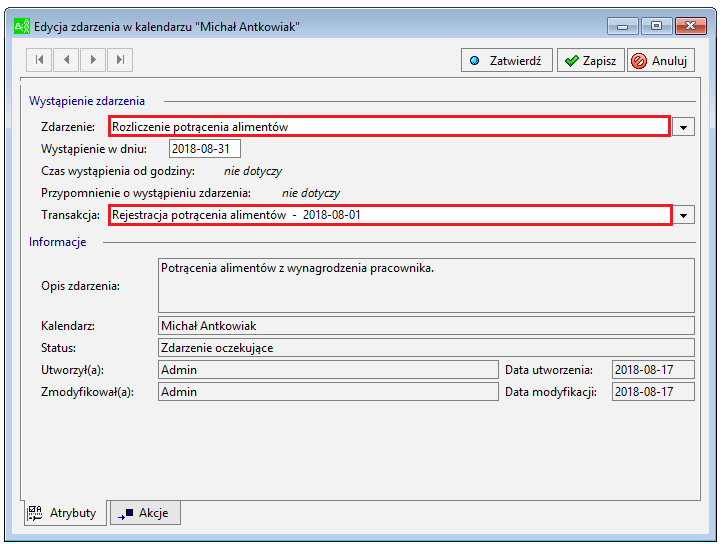Screen dimensions: 722x544
Task: Minimize the Edycja zdarzenia window
Action: [623, 26]
